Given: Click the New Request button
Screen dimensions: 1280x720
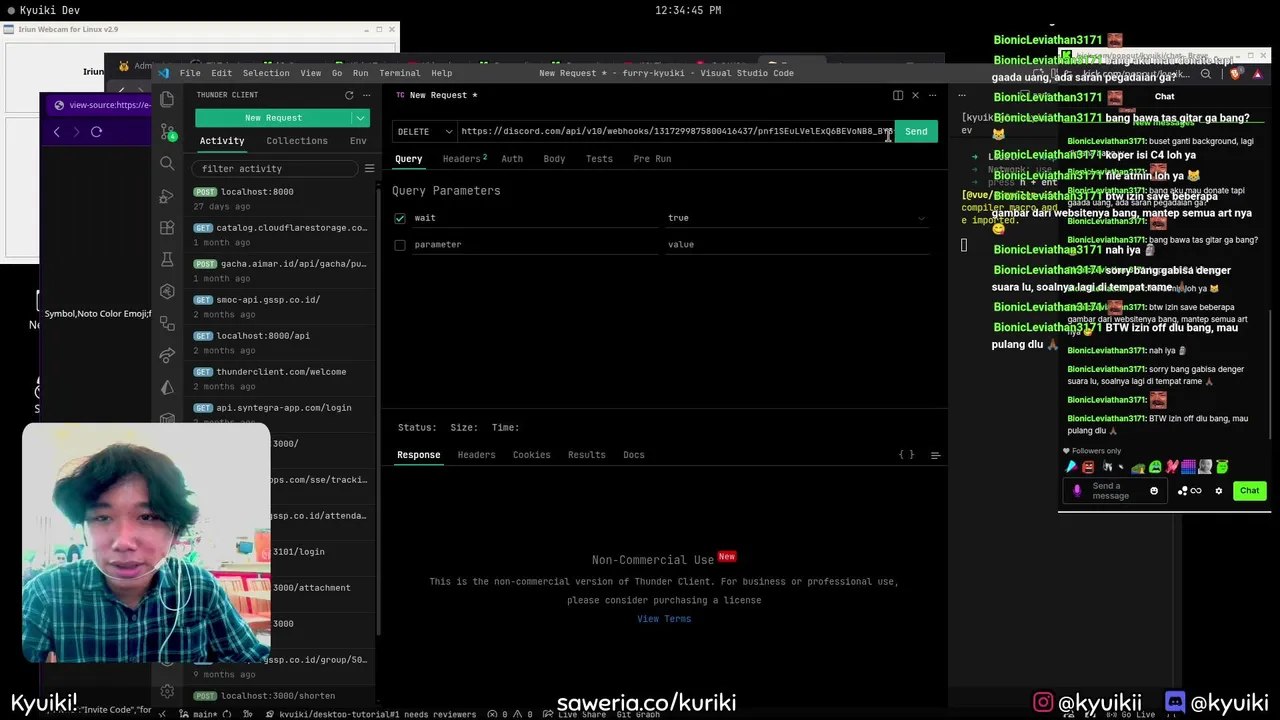Looking at the screenshot, I should (x=273, y=118).
